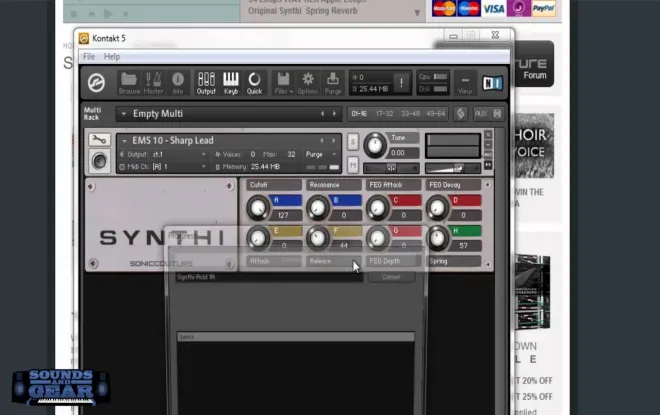Click the global Purge icon in toolbar
Screen dimensions: 660x415
click(x=333, y=83)
